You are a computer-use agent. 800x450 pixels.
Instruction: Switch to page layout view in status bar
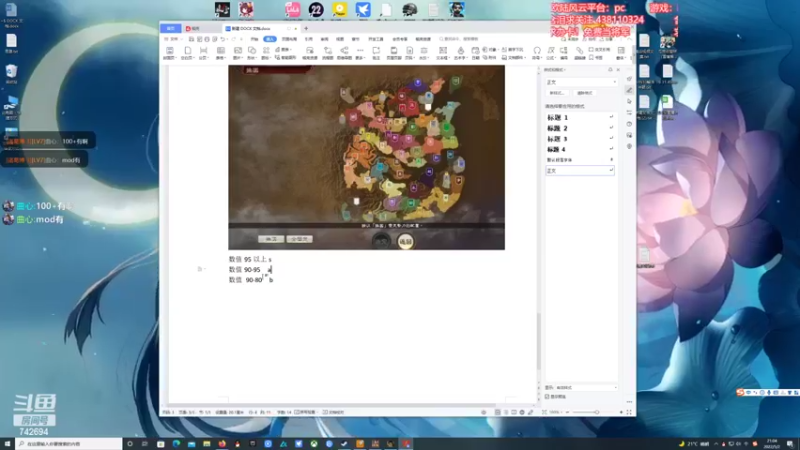pyautogui.click(x=497, y=412)
